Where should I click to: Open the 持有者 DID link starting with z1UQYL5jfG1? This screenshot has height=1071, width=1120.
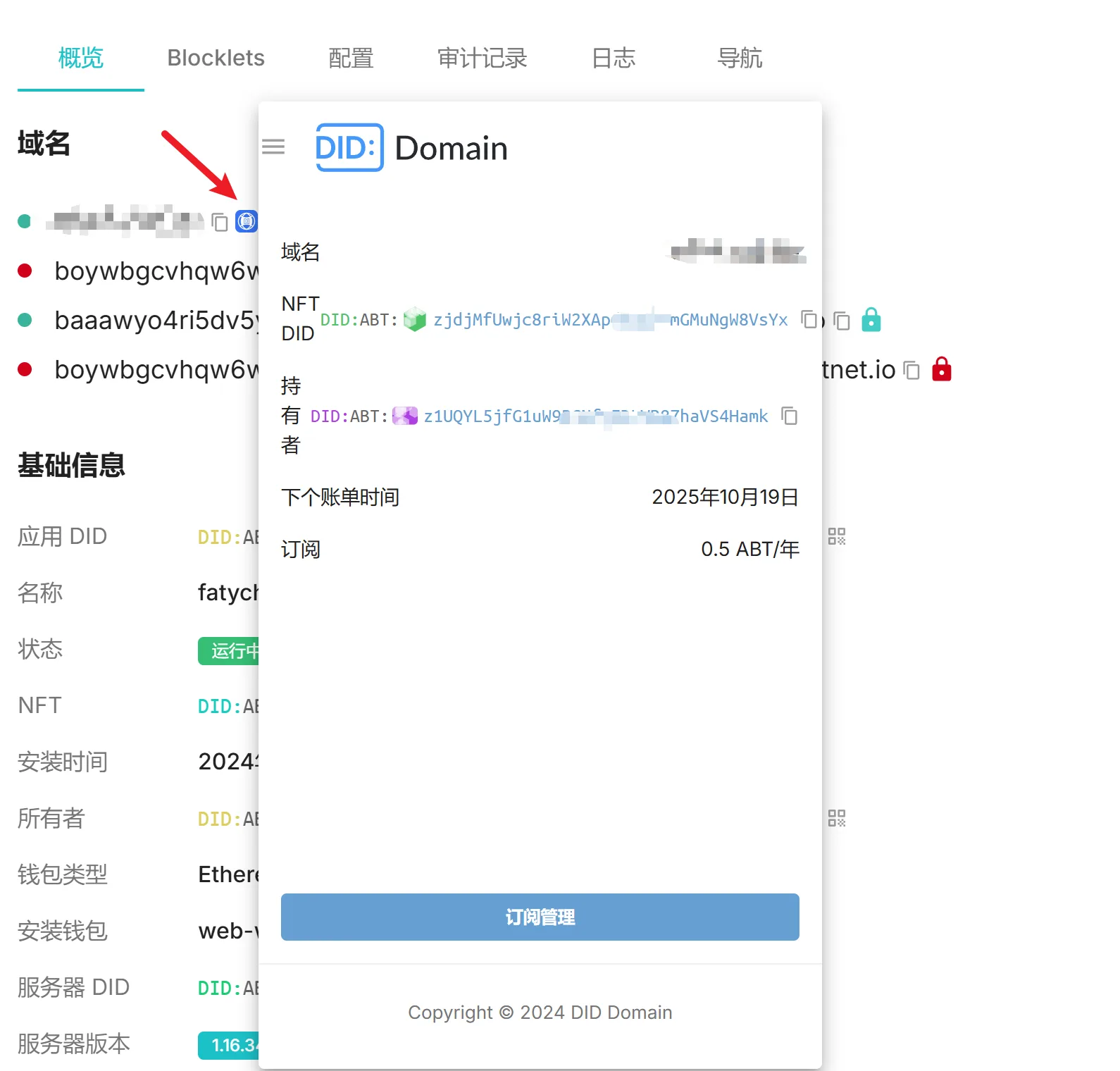596,416
